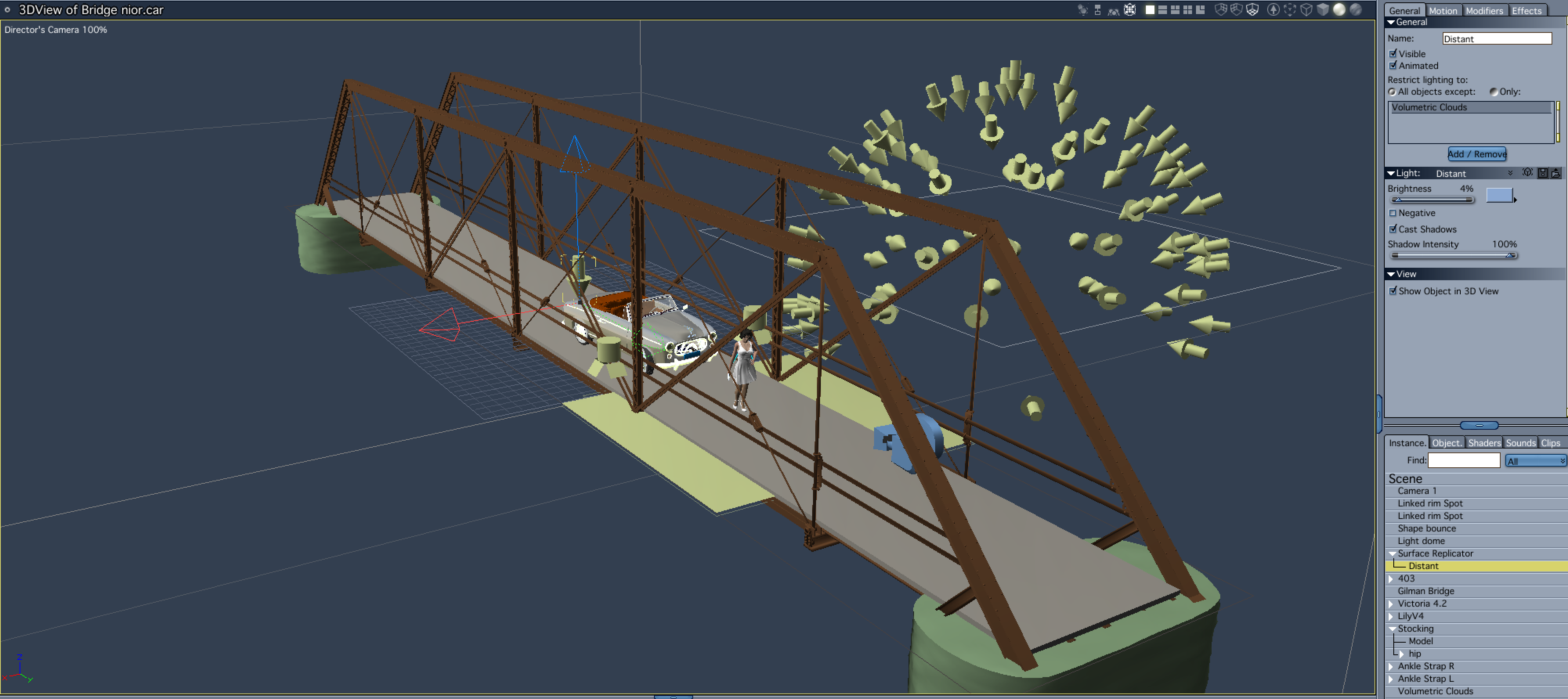Click in the Find input field
This screenshot has width=1568, height=699.
point(1463,461)
